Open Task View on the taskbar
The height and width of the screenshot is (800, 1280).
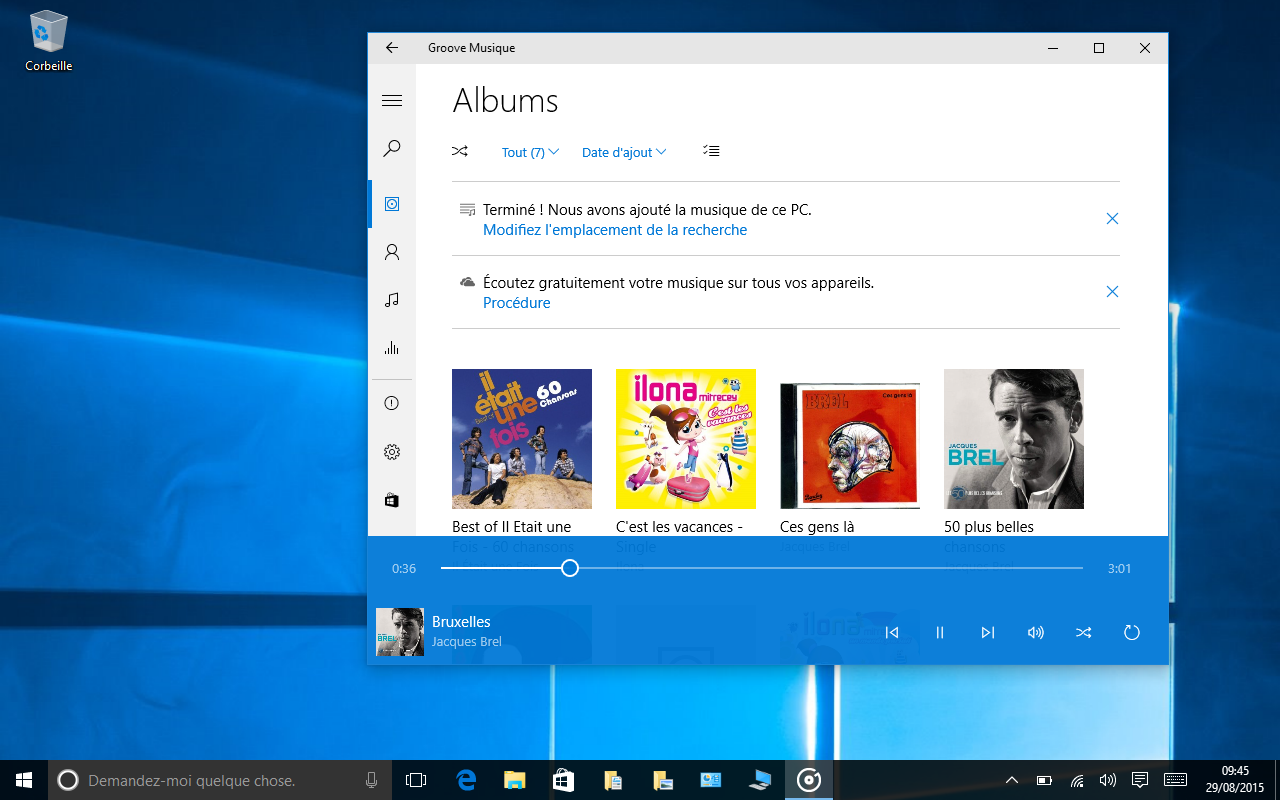(416, 780)
